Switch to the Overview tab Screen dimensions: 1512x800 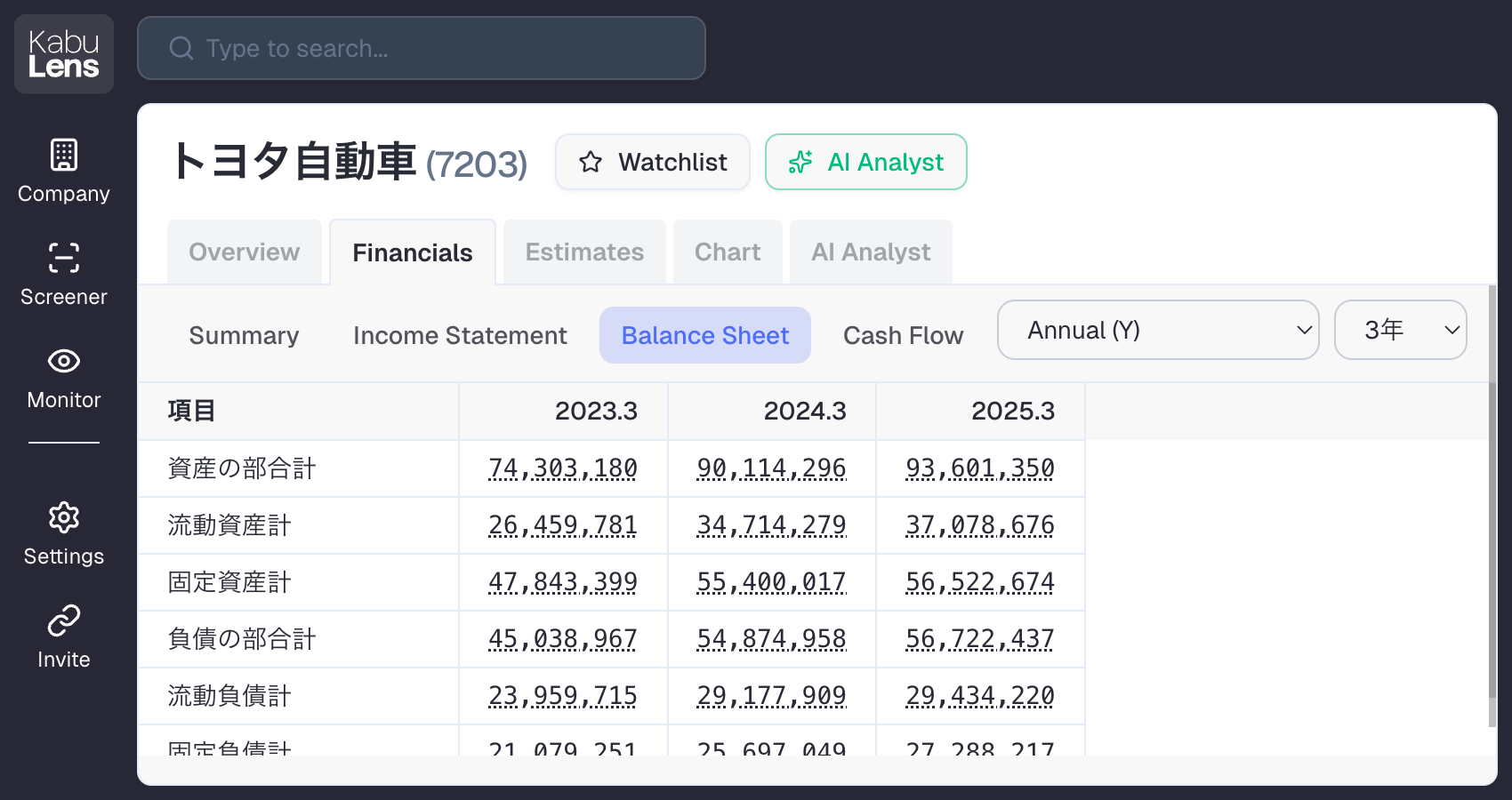pyautogui.click(x=245, y=252)
